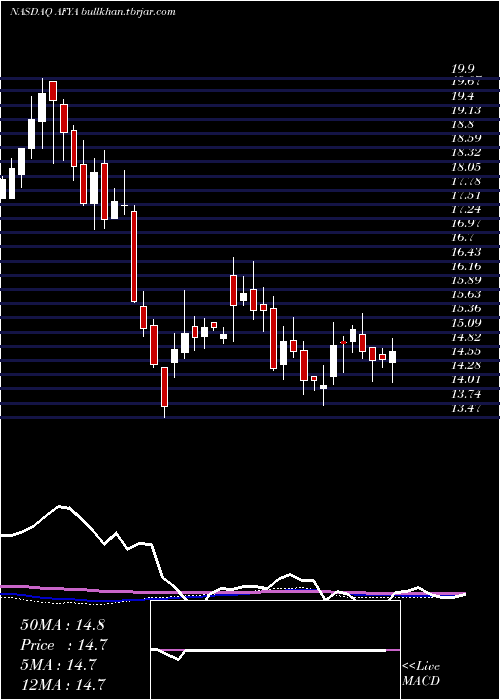The width and height of the screenshot is (500, 700).
Task: Click the 16.43 price axis label
Action: point(466,252)
